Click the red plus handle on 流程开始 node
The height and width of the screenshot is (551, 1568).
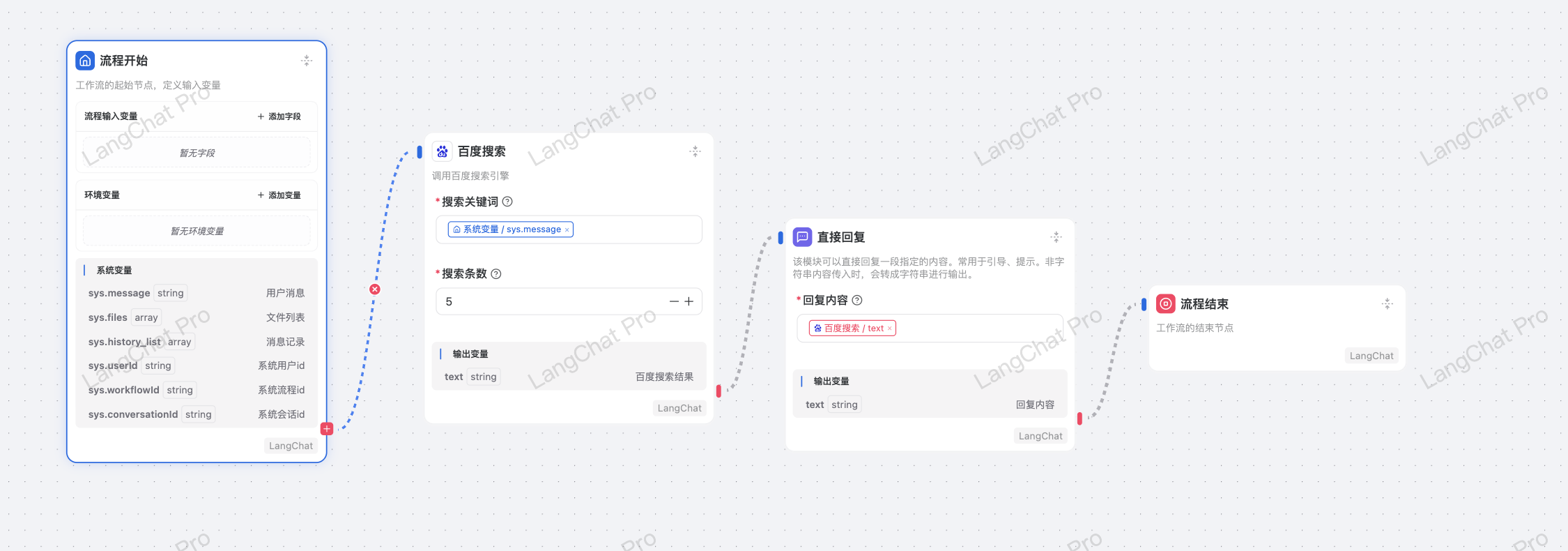point(327,428)
